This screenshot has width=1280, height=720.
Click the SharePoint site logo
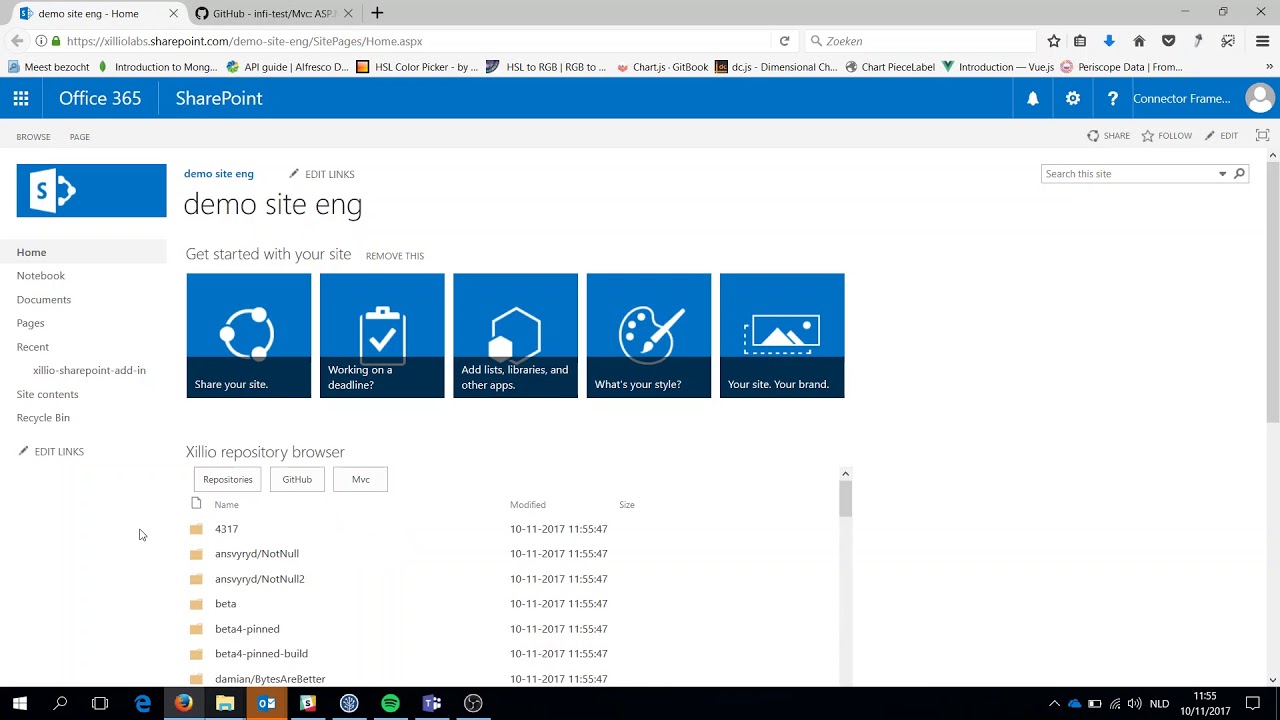91,190
